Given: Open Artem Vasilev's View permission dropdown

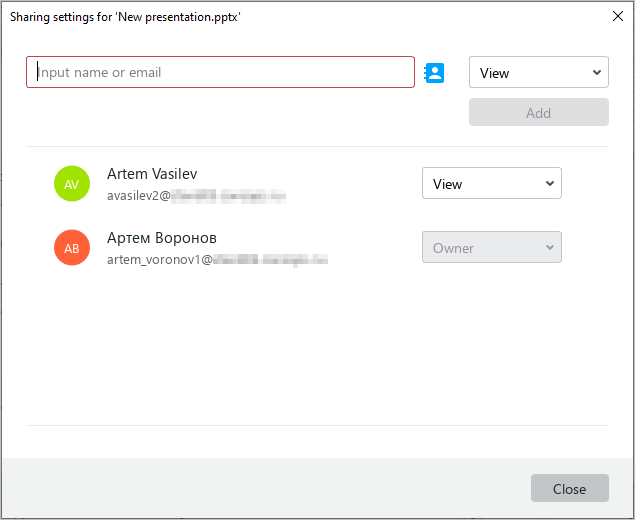Looking at the screenshot, I should pyautogui.click(x=491, y=184).
